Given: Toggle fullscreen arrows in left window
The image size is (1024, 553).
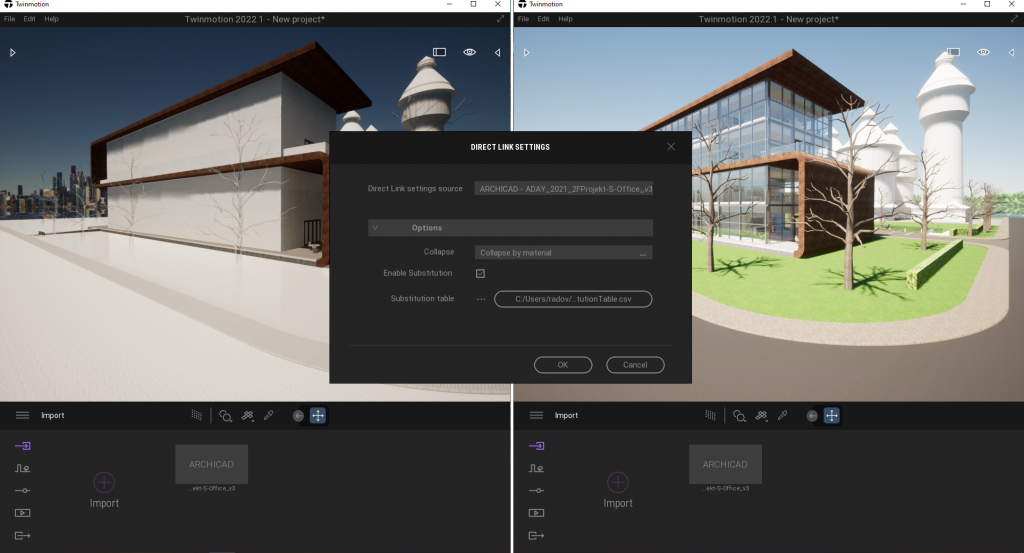Looking at the screenshot, I should (x=500, y=19).
